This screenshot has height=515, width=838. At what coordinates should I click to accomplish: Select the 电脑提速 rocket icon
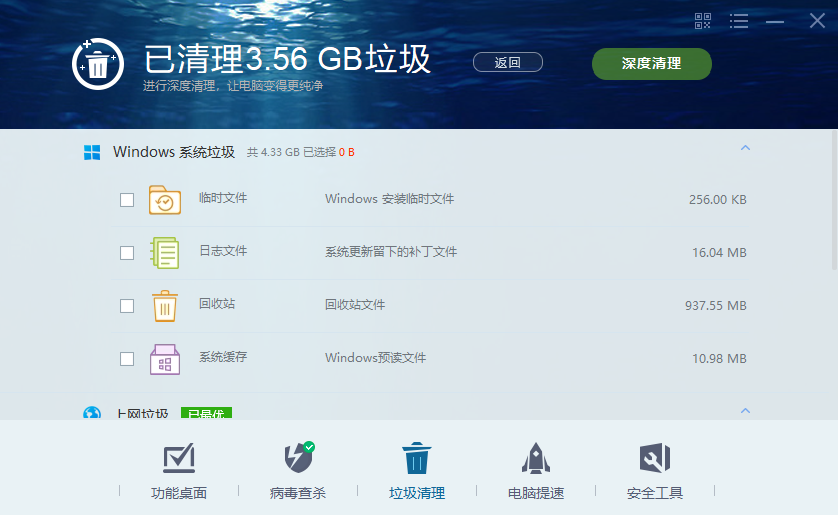pos(536,458)
